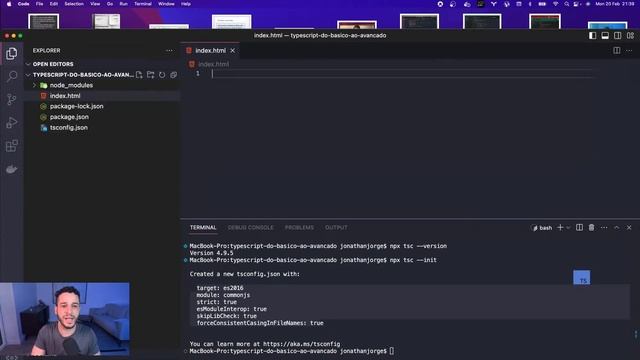Open customize layout icon in title bar
The image size is (640, 360).
coord(630,36)
